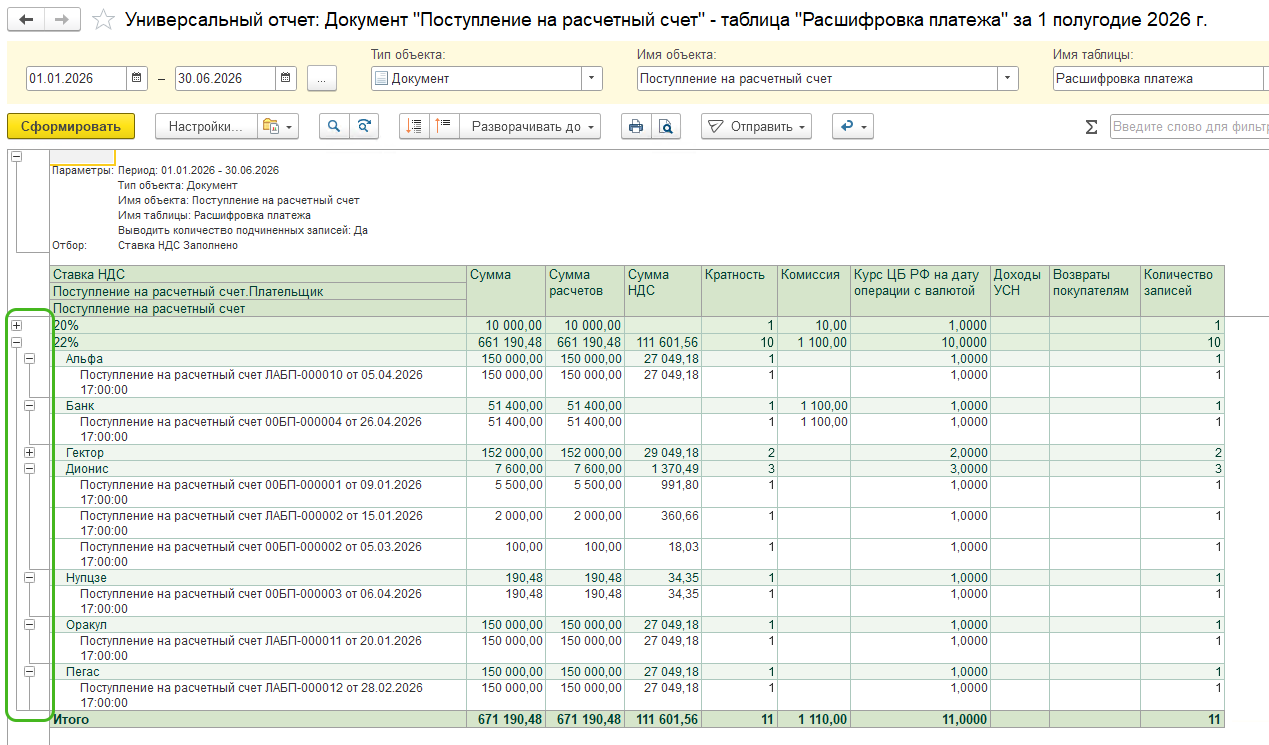Open the blue arrow navigation dropdown

tap(853, 126)
